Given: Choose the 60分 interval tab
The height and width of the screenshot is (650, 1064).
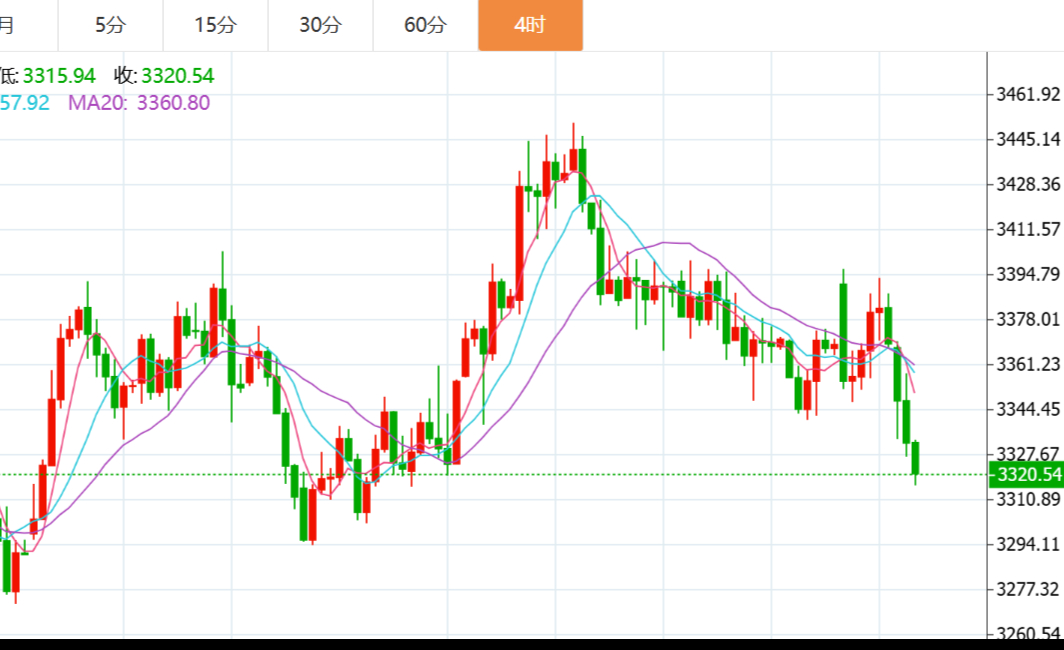Looking at the screenshot, I should (x=425, y=25).
